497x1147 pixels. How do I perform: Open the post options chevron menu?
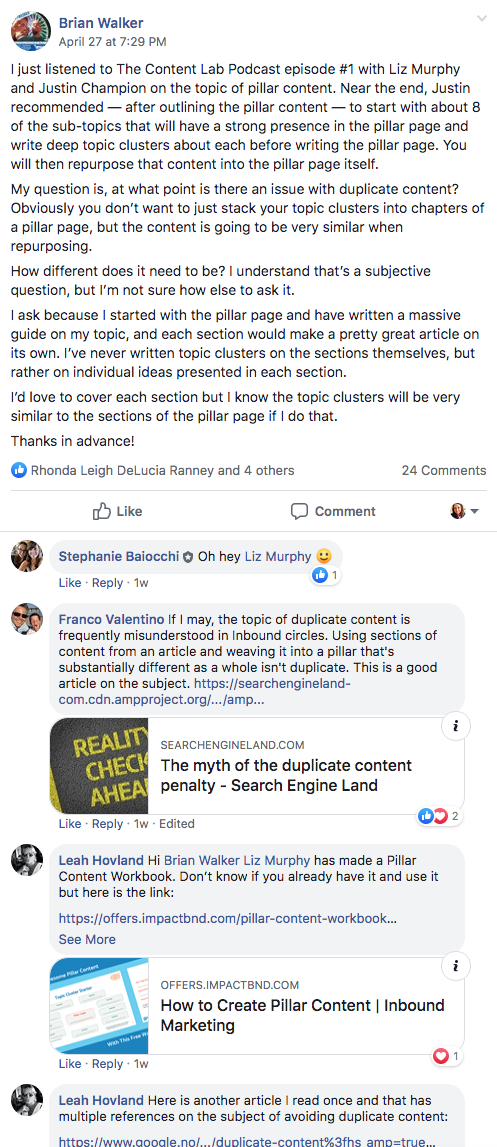point(481,18)
